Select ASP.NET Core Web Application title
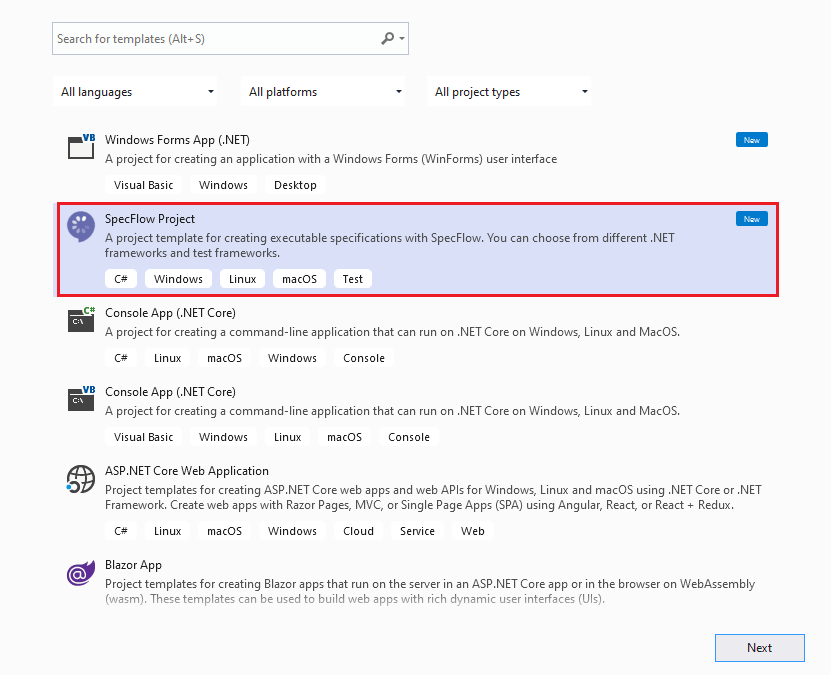 tap(187, 470)
